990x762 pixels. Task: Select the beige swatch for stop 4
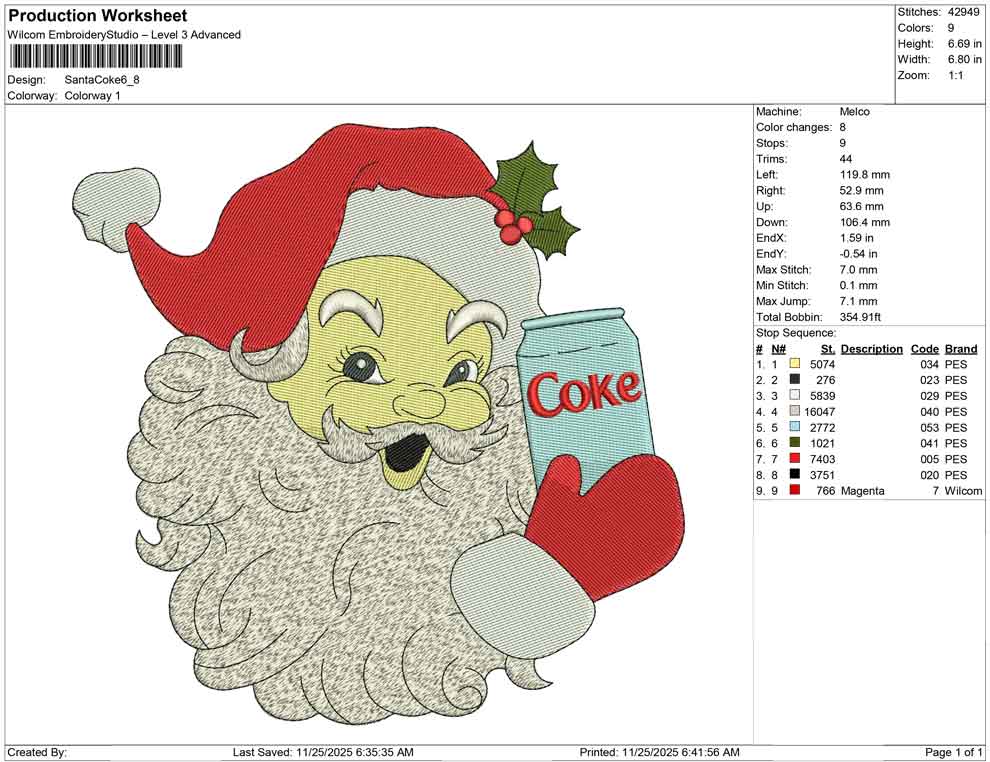click(x=795, y=411)
